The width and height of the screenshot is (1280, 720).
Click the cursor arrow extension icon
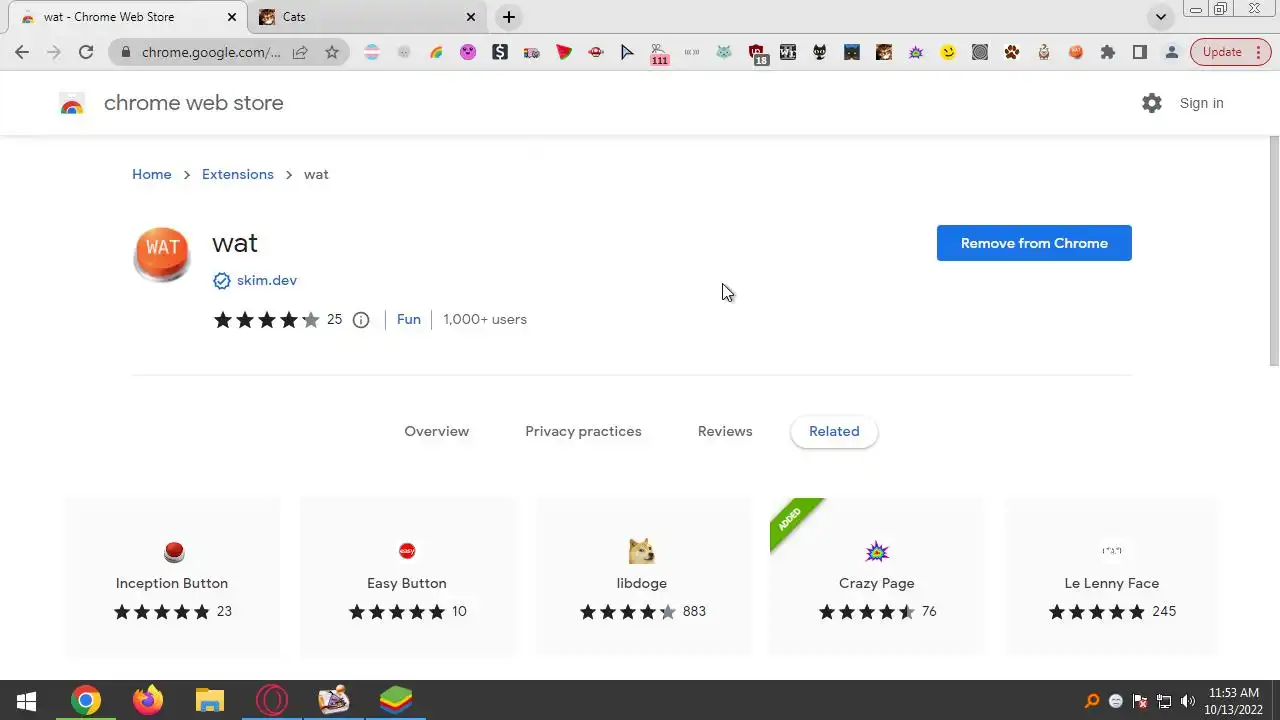(628, 52)
